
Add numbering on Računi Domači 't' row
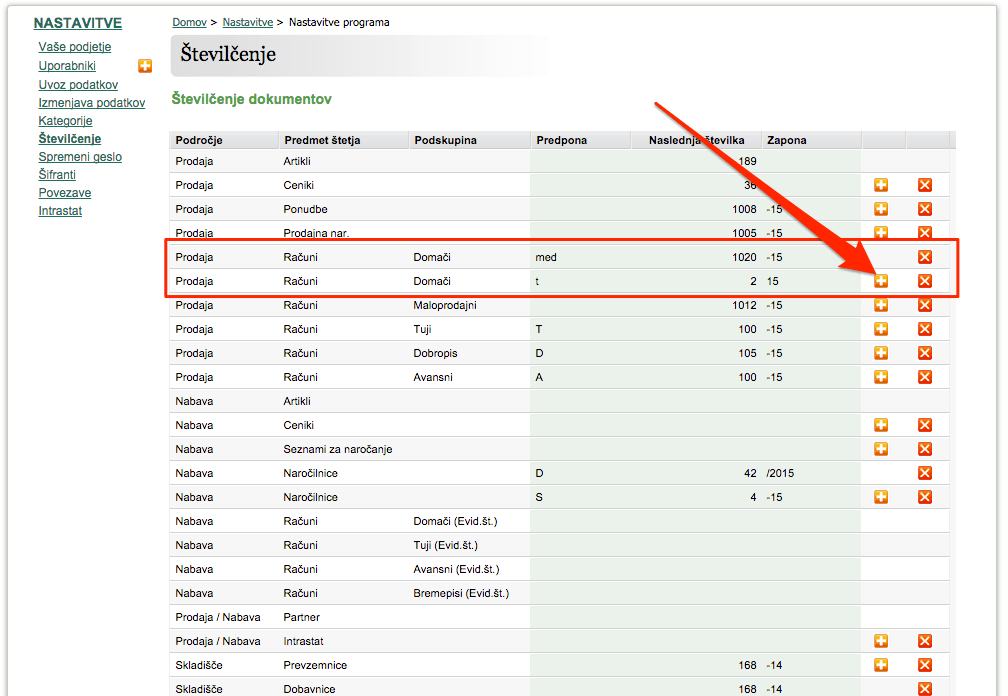click(x=881, y=281)
